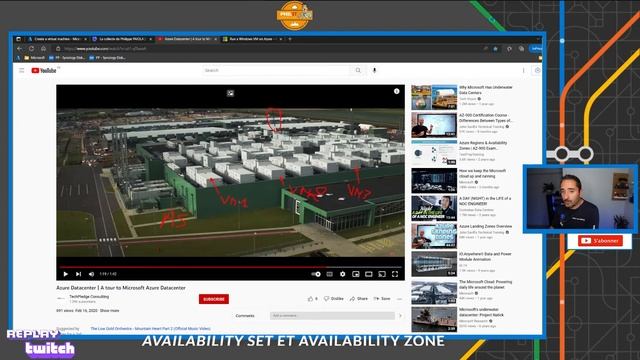Screen dimensions: 640x360
Task: Expand the Comments section arrow
Action: (x=400, y=316)
